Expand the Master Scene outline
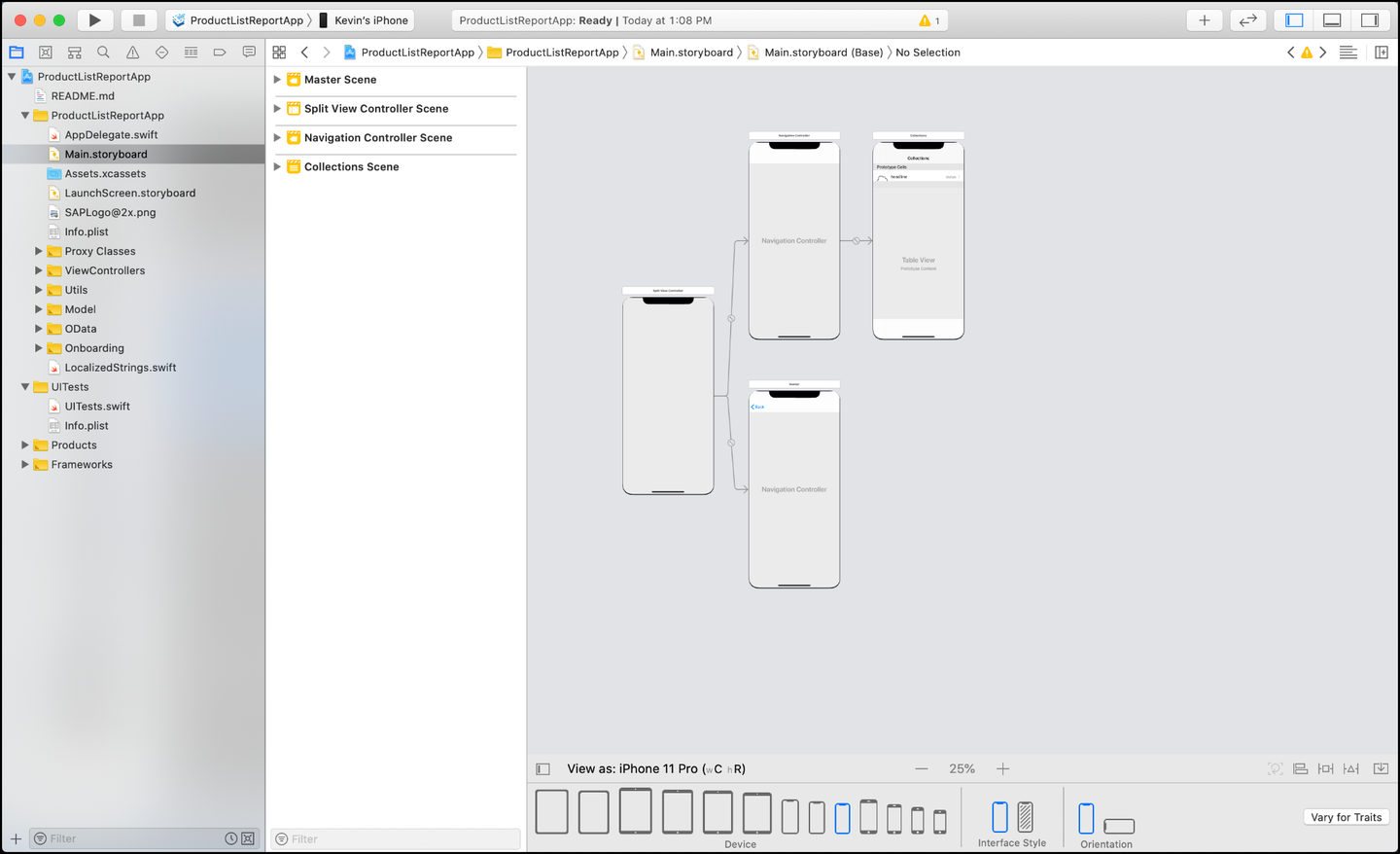Image resolution: width=1400 pixels, height=854 pixels. click(277, 80)
